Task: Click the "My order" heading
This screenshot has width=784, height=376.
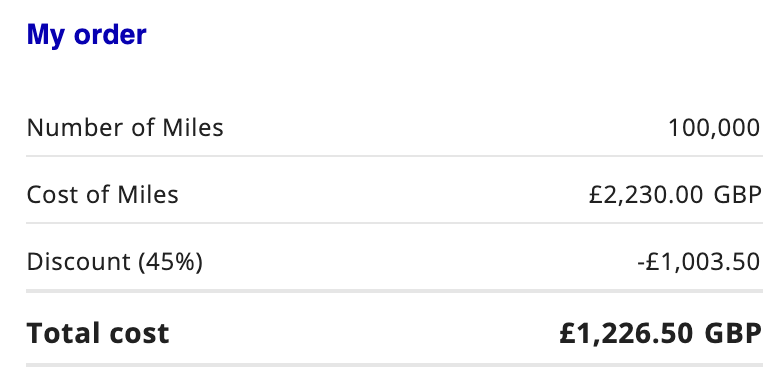Action: (x=86, y=35)
